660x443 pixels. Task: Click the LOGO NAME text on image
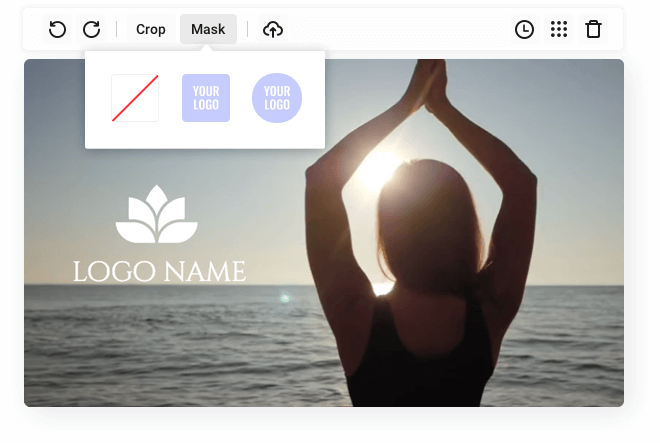160,272
